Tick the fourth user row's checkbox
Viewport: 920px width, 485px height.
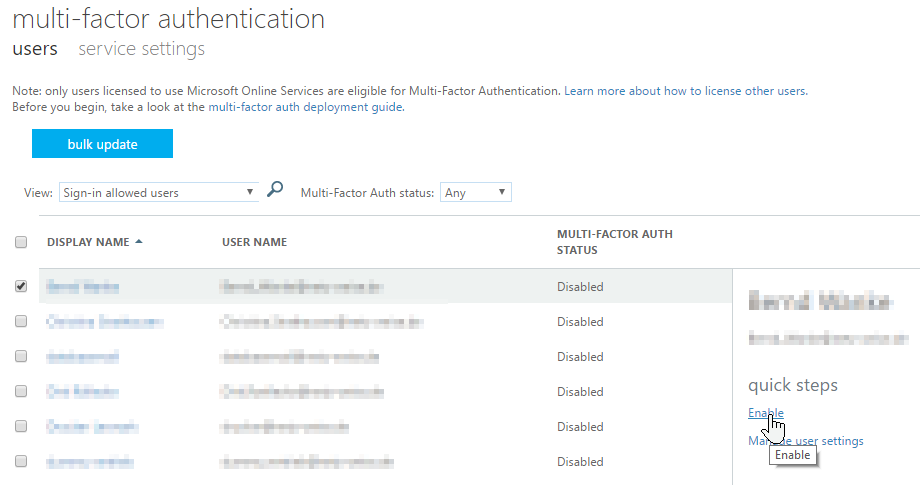[21, 391]
